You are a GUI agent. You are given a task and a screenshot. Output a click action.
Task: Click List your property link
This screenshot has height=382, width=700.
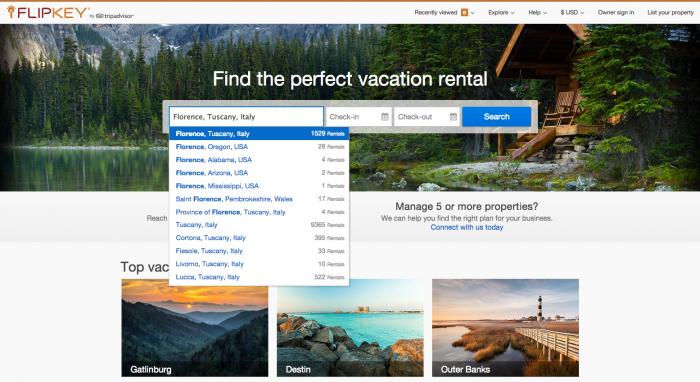[x=671, y=12]
